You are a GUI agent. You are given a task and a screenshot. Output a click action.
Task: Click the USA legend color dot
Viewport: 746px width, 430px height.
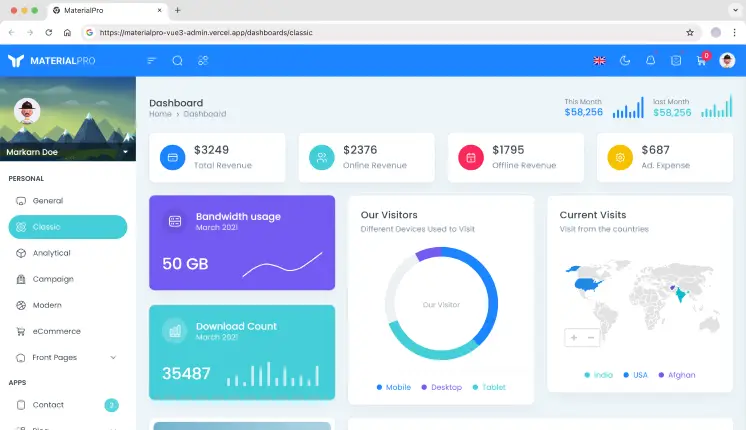626,375
